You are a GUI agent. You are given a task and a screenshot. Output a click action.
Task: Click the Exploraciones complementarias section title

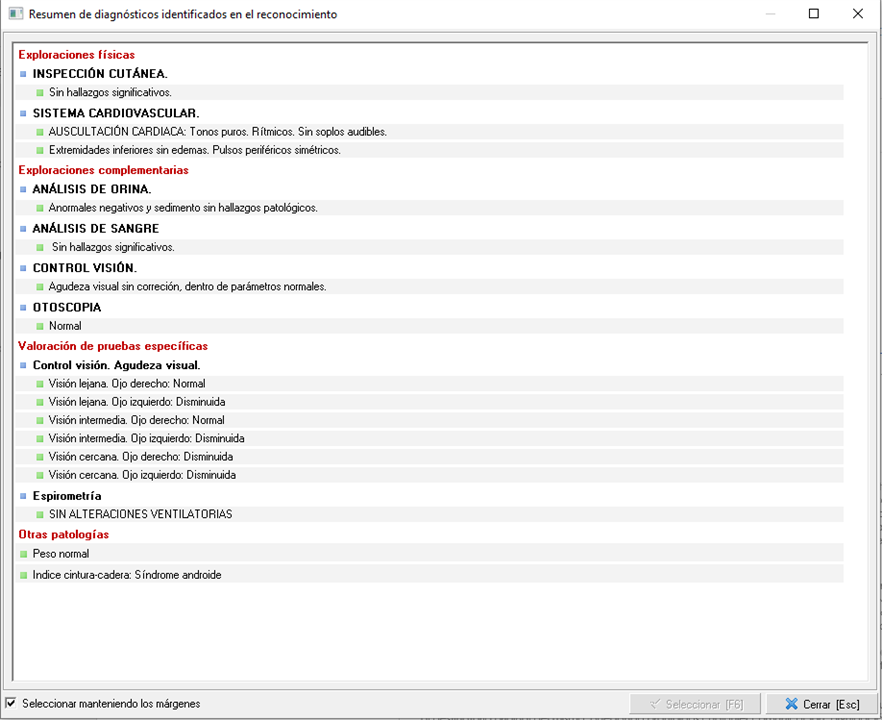click(103, 170)
